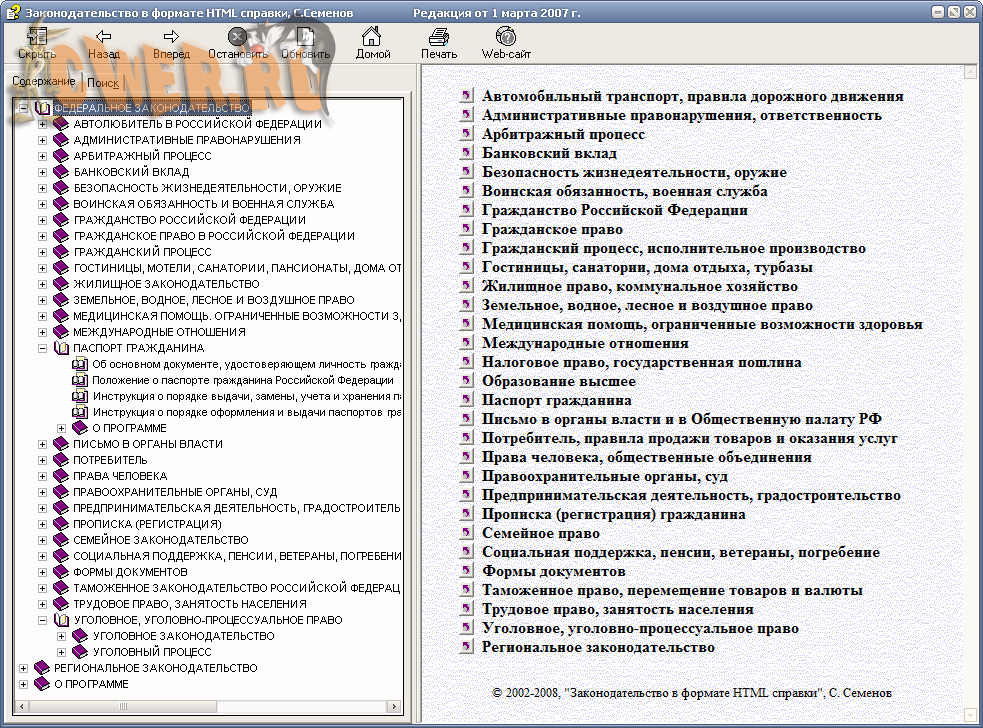Image resolution: width=983 pixels, height=728 pixels.
Task: Click the content pane scroll down arrow
Action: click(x=969, y=715)
